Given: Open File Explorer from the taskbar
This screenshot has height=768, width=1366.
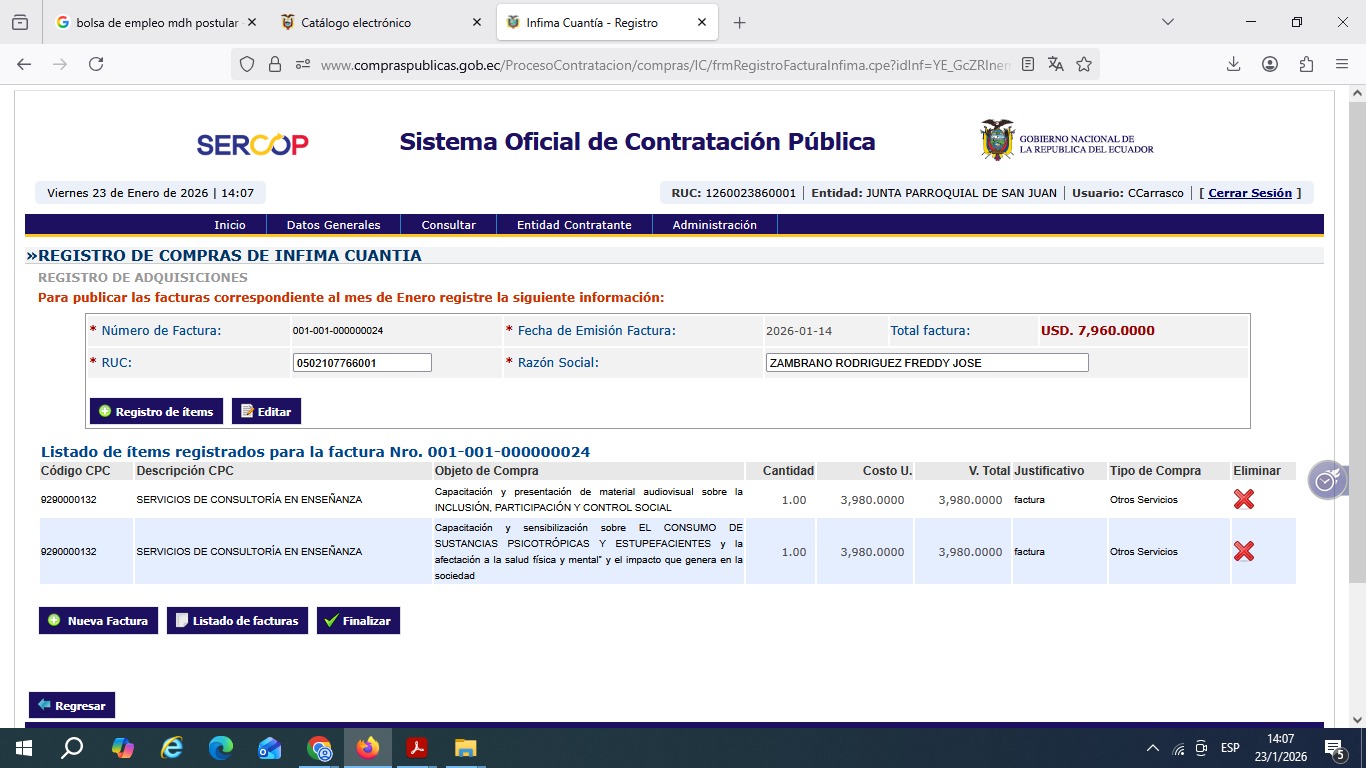Looking at the screenshot, I should (x=465, y=748).
